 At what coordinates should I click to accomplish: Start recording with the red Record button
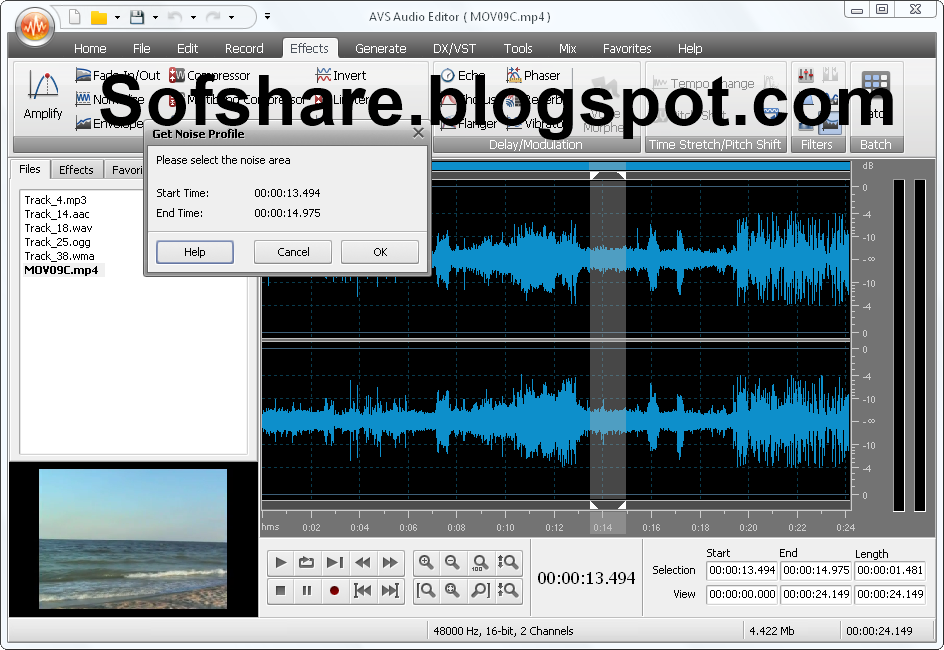334,590
